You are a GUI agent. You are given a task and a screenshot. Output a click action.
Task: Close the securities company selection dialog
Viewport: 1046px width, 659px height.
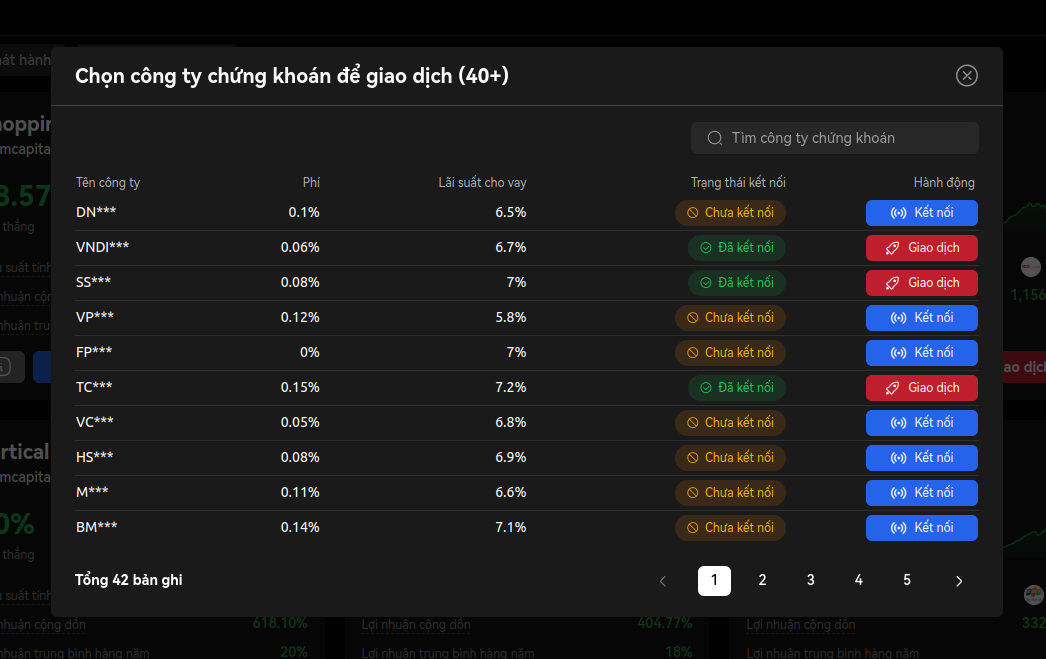click(x=966, y=76)
